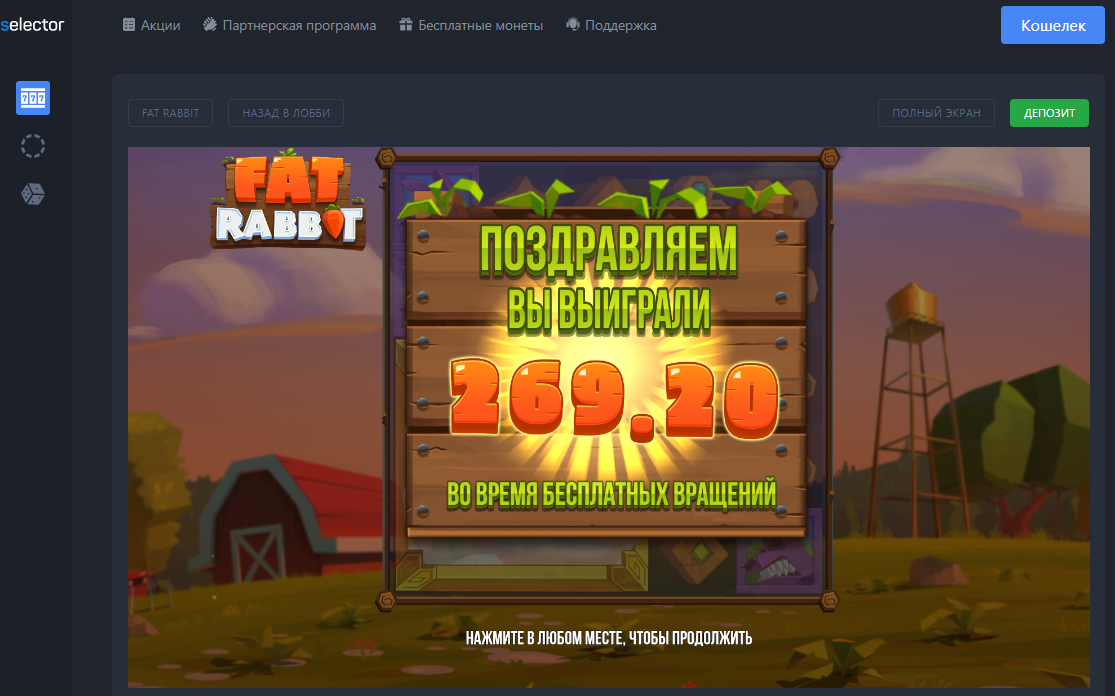Click the ПОЗДРАВЛЯЕМ congratulation heading

click(x=609, y=251)
